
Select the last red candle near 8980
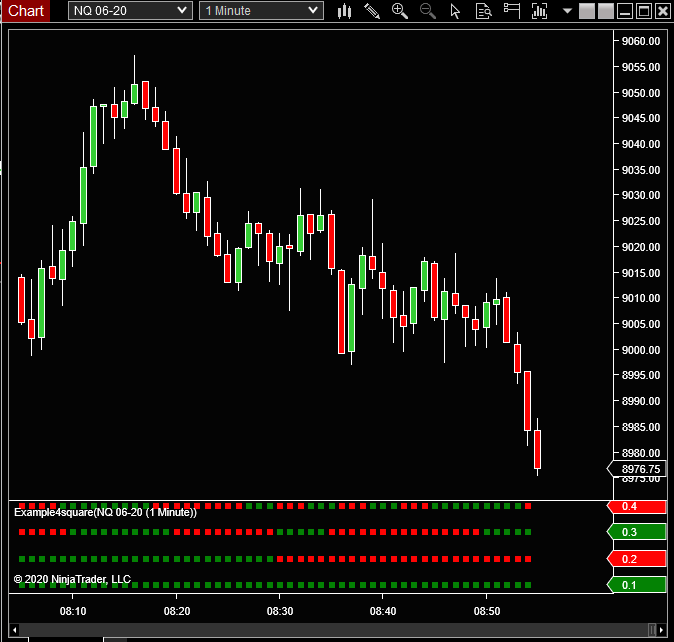[x=537, y=449]
